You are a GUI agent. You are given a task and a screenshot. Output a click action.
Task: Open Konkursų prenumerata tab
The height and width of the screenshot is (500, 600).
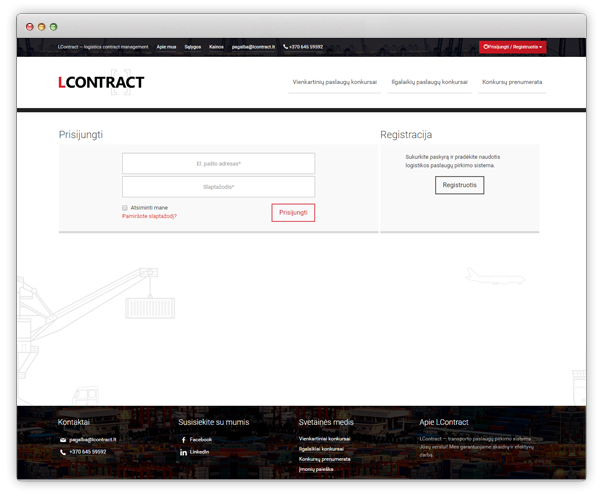[x=512, y=82]
